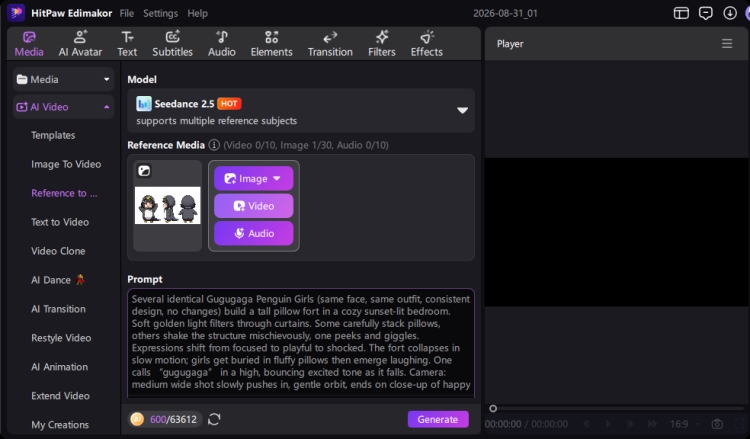Open the AI Avatar tab
The image size is (750, 439).
(x=80, y=44)
